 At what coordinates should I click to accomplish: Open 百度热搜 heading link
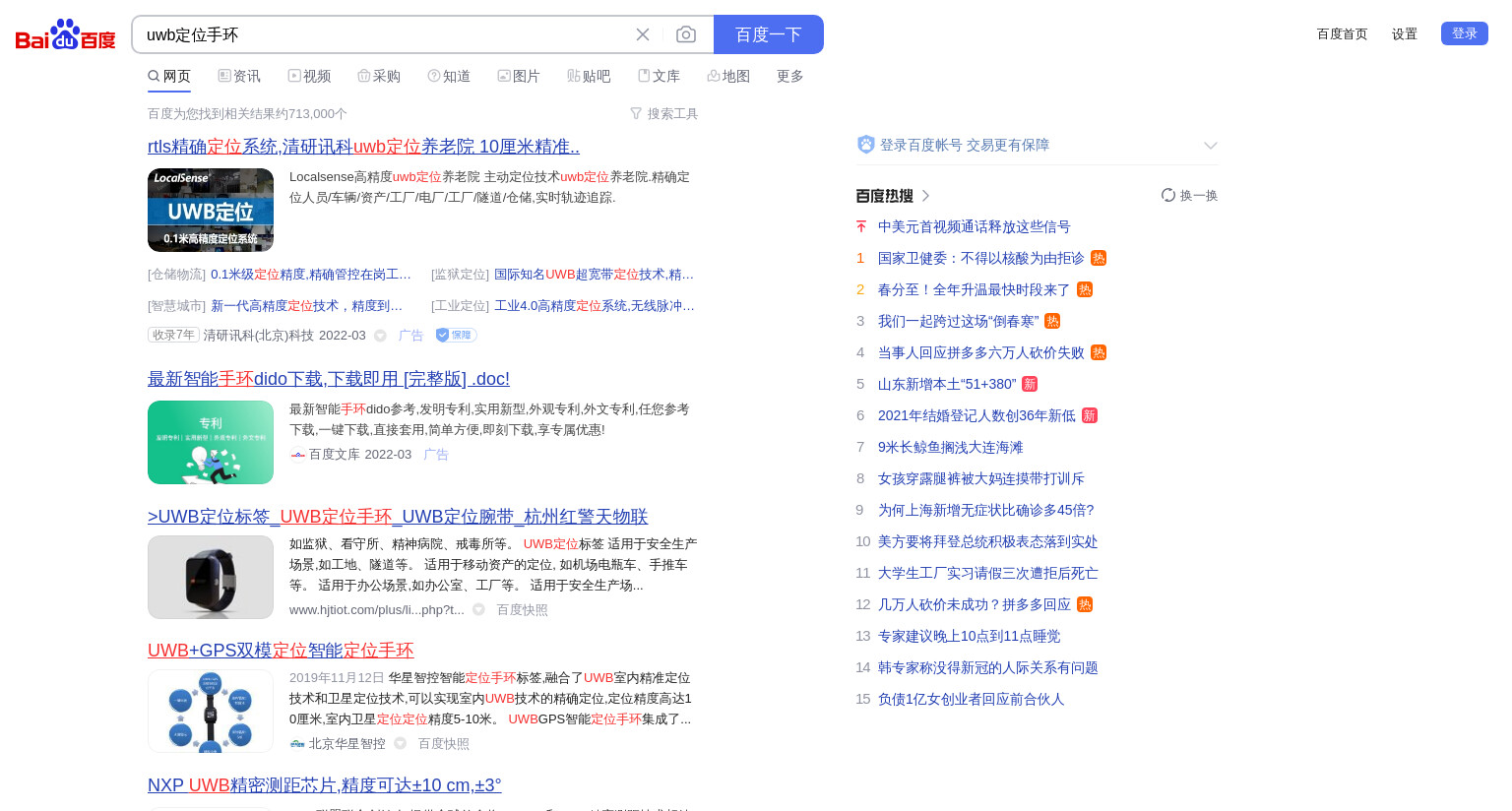click(x=893, y=196)
